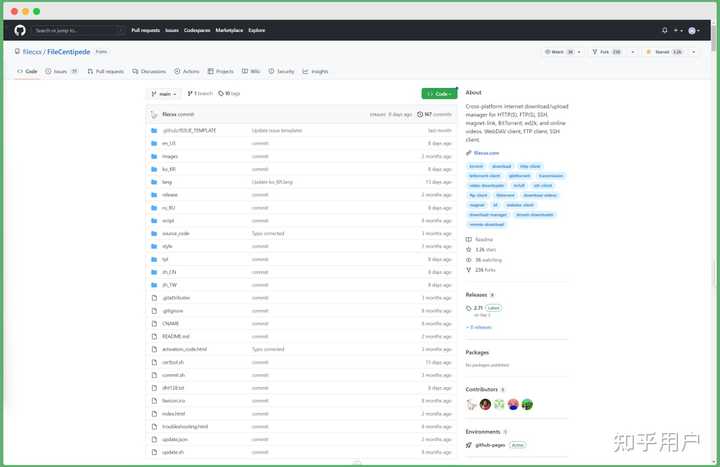Open the green Code dropdown button
Image resolution: width=720 pixels, height=467 pixels.
point(439,94)
